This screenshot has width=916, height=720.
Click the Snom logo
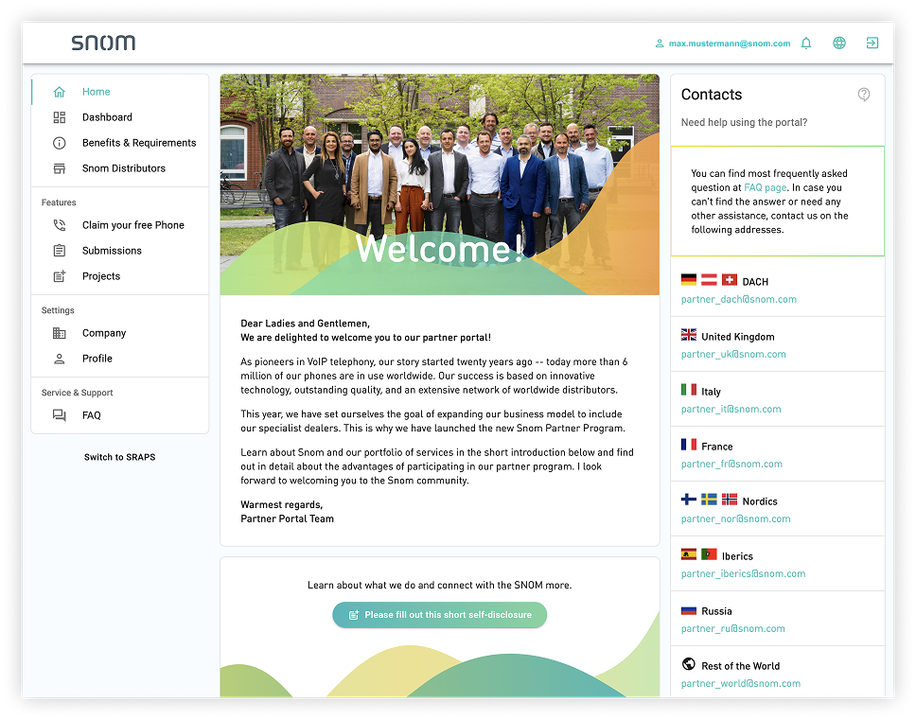click(x=103, y=43)
